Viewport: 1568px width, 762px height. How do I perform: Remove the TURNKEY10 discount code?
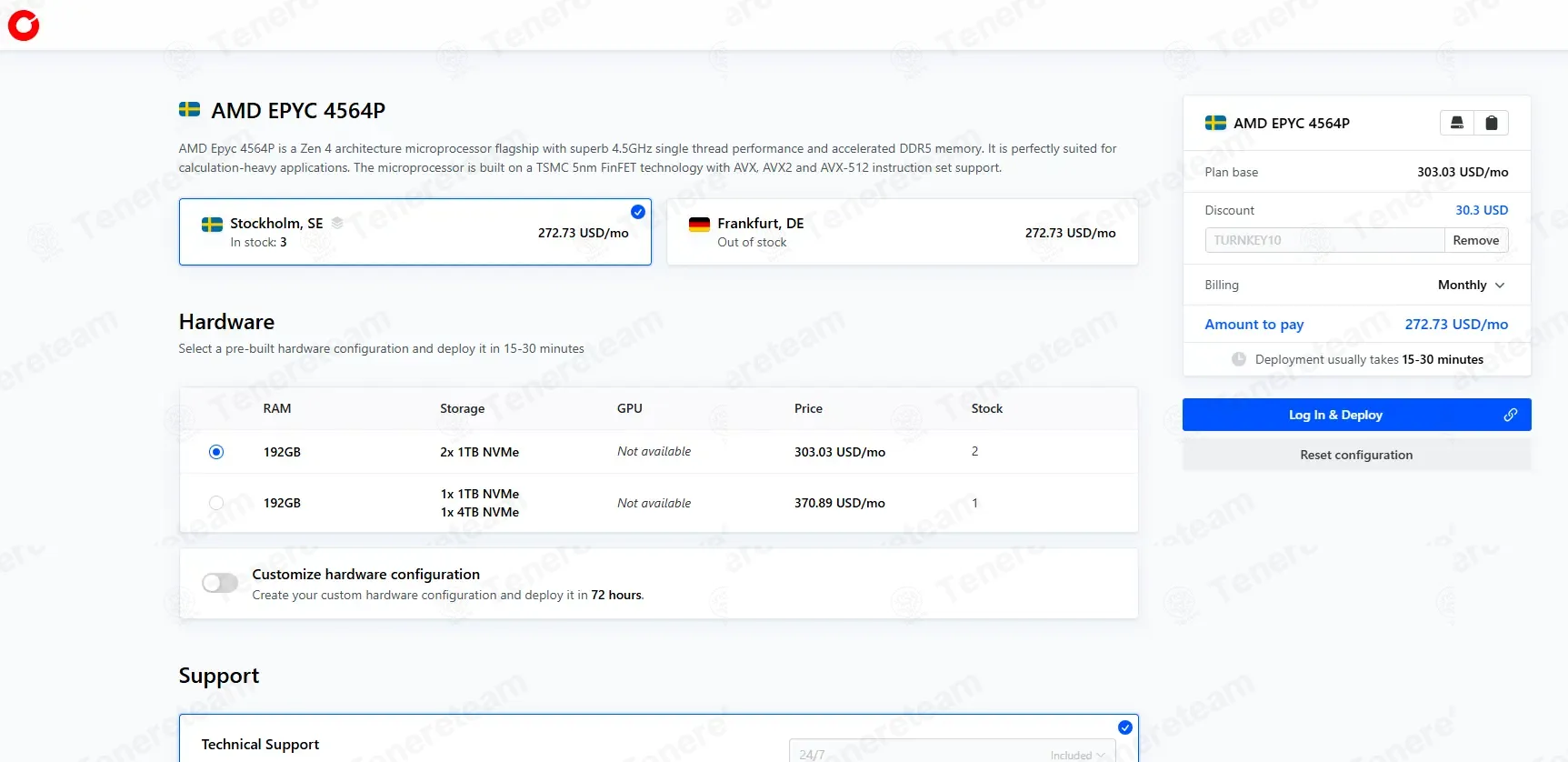click(x=1475, y=240)
